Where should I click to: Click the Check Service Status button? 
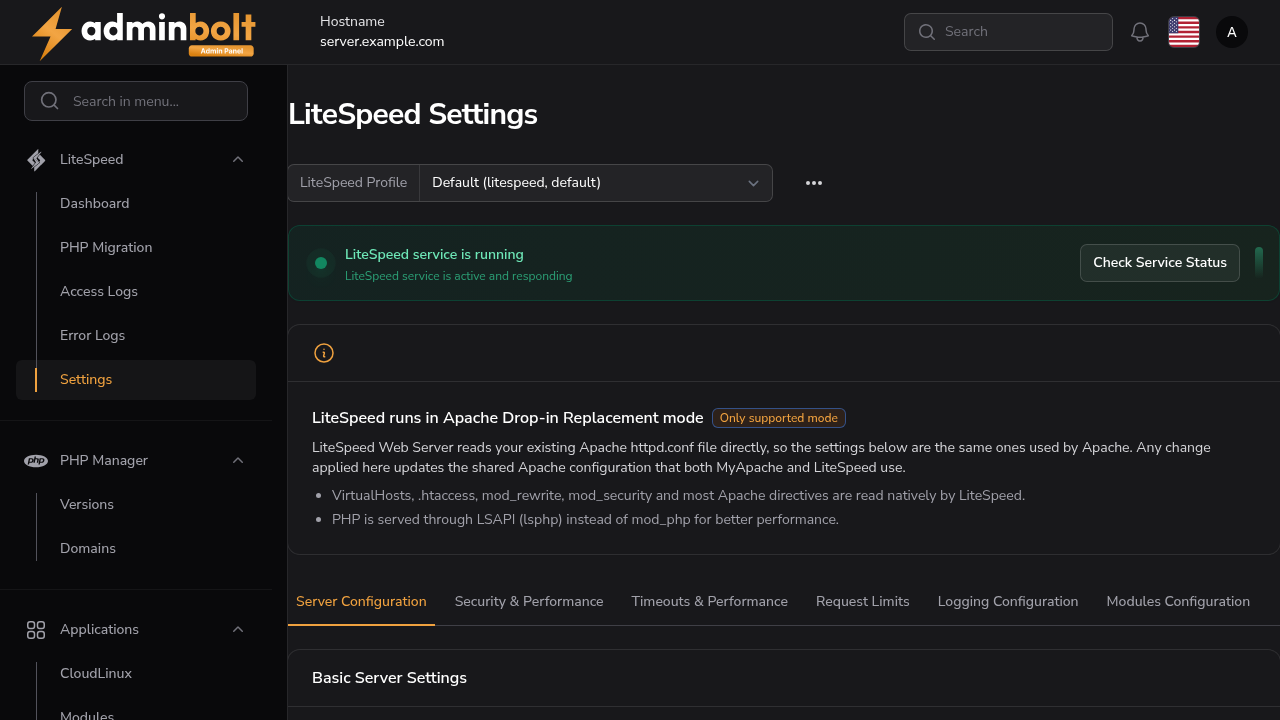click(1160, 263)
